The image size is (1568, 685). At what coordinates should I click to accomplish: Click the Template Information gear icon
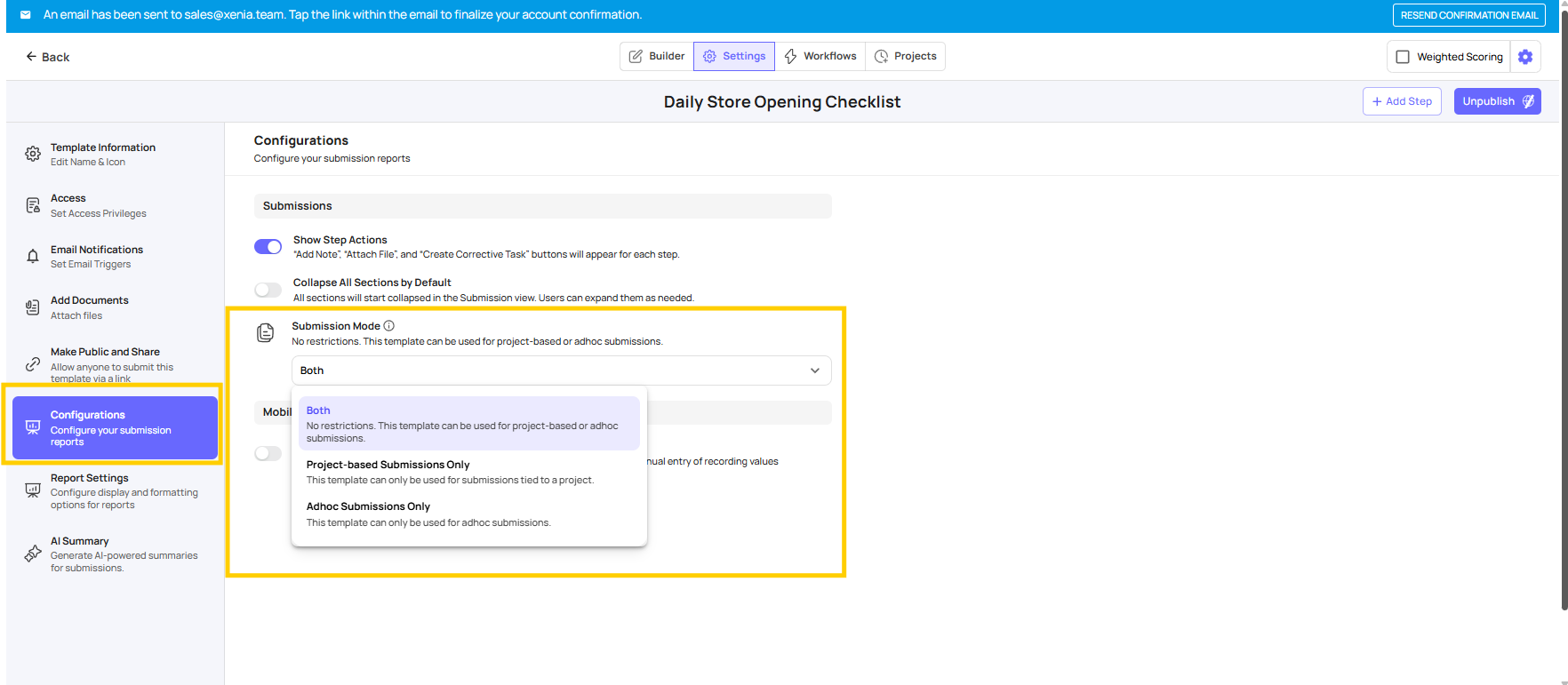pyautogui.click(x=33, y=154)
